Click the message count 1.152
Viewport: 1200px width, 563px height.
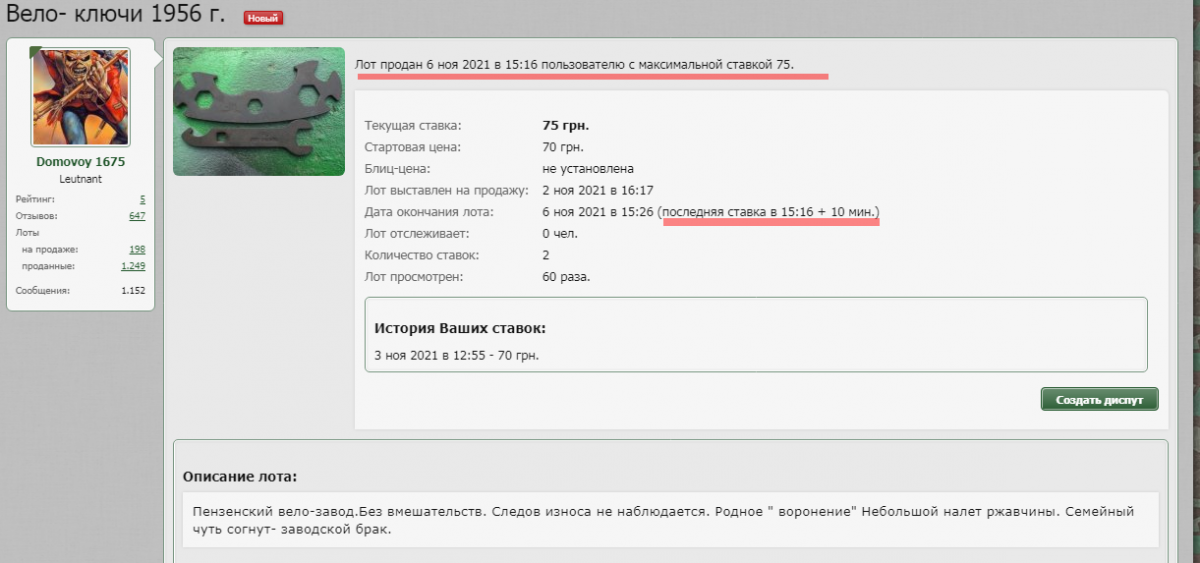tap(134, 291)
